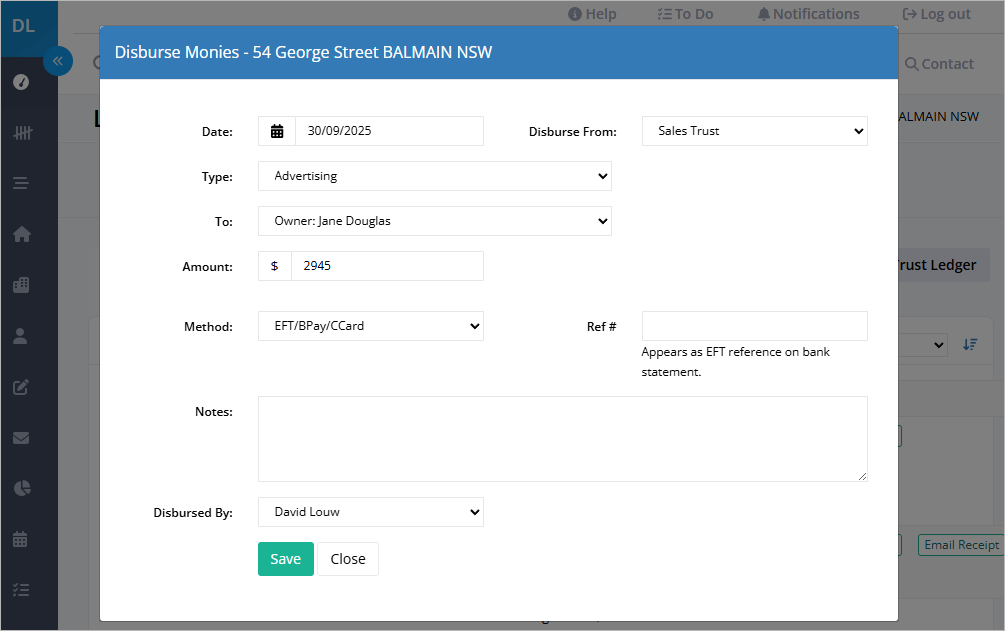The height and width of the screenshot is (631, 1005).
Task: Expand the Type dropdown showing Advertising
Action: pos(435,176)
